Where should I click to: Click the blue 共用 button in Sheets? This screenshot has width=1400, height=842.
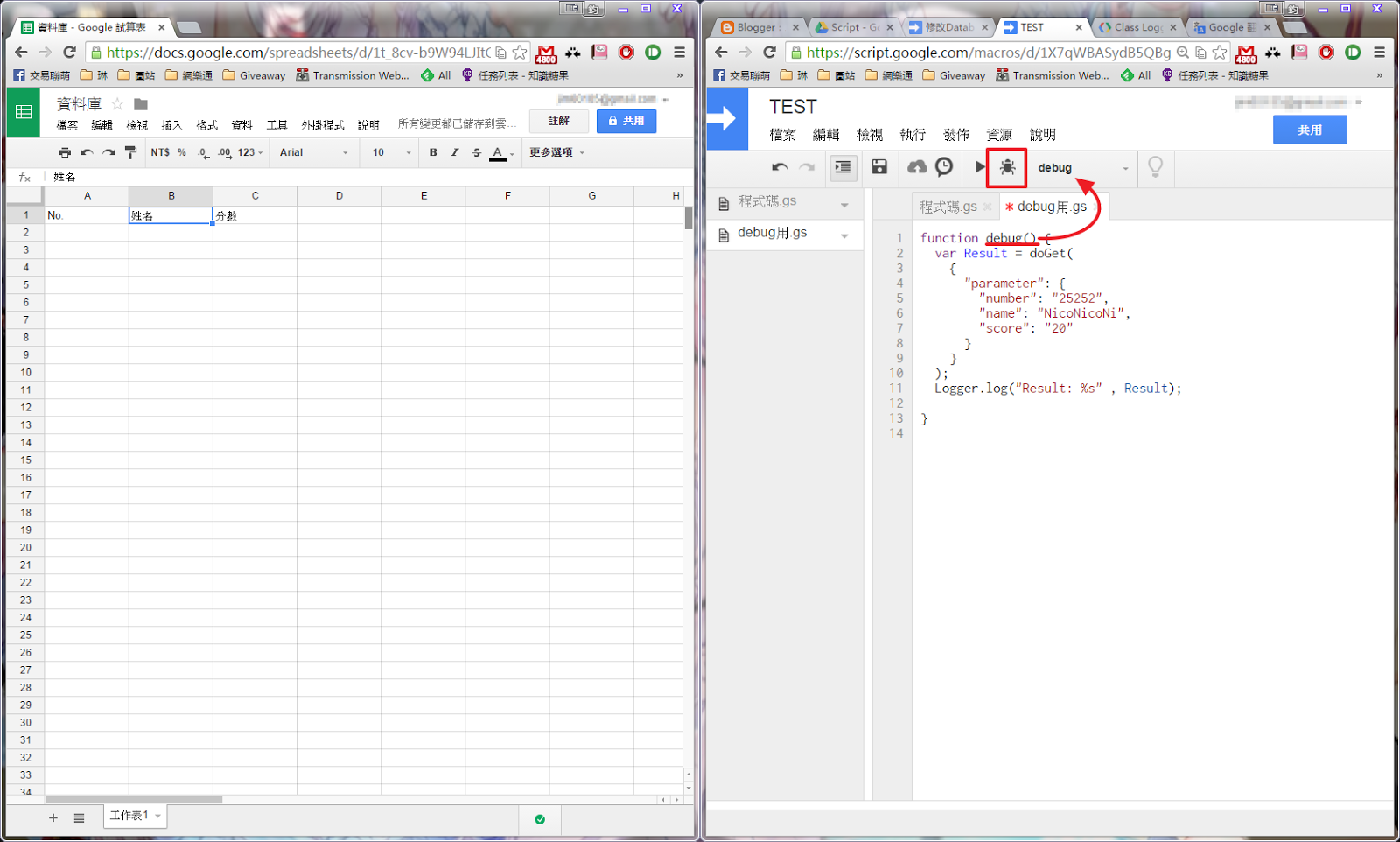(x=626, y=121)
